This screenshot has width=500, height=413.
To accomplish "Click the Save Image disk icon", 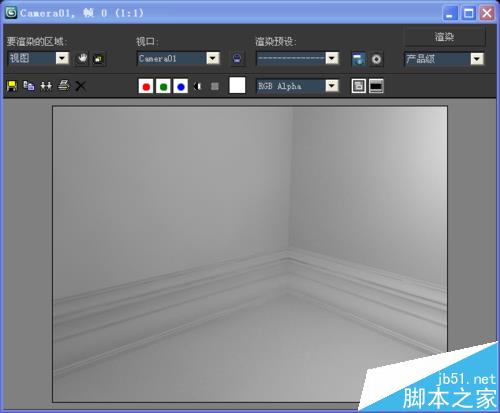I will pos(12,86).
